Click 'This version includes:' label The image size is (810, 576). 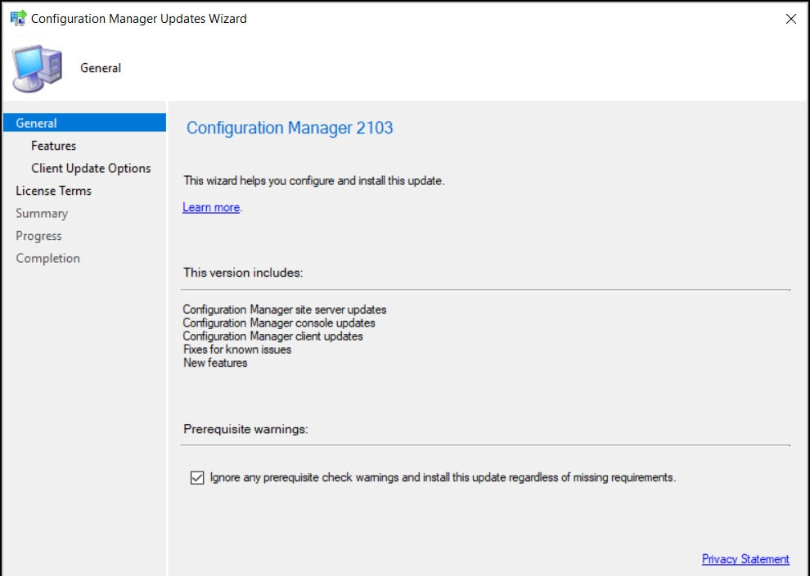tap(243, 273)
